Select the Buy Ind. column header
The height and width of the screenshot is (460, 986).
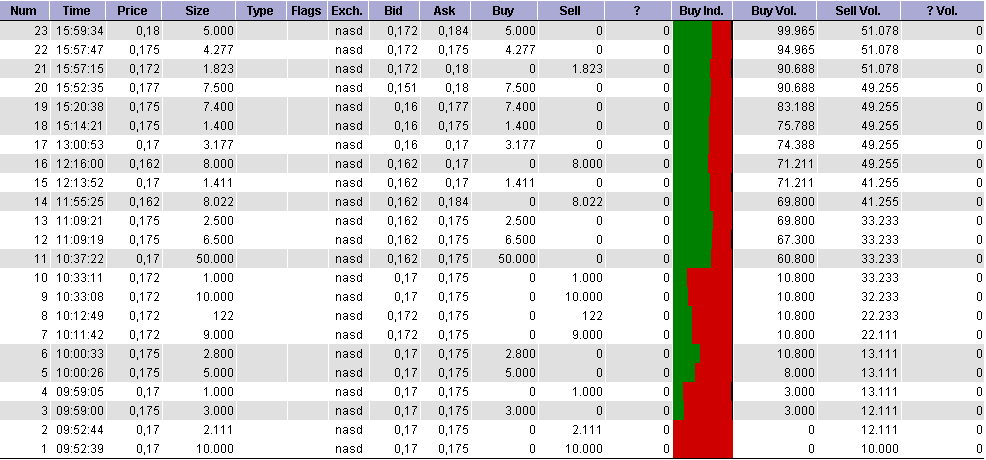click(x=702, y=11)
